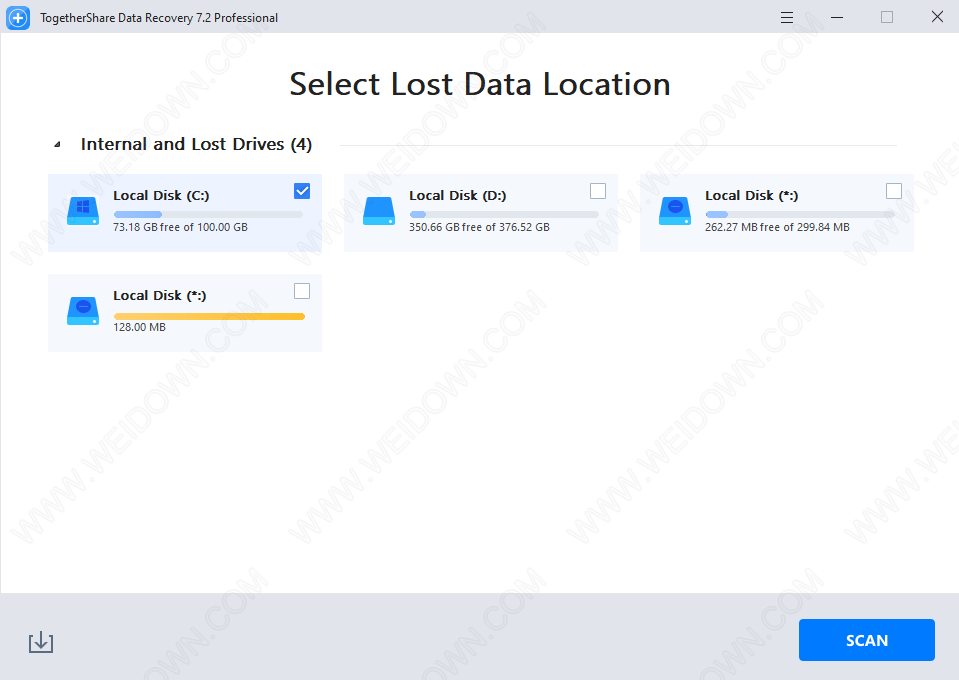
Task: Click the '128.00 MB' size text
Action: point(139,327)
